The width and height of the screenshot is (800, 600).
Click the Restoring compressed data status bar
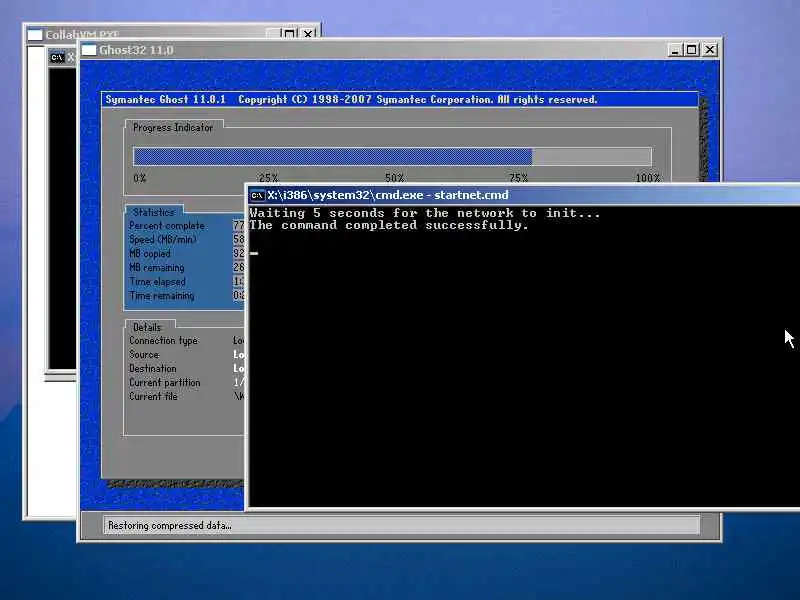point(402,526)
